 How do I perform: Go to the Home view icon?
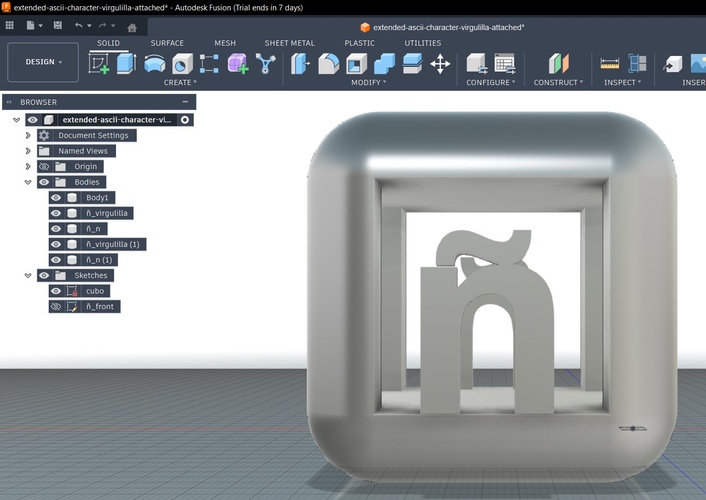coord(132,28)
